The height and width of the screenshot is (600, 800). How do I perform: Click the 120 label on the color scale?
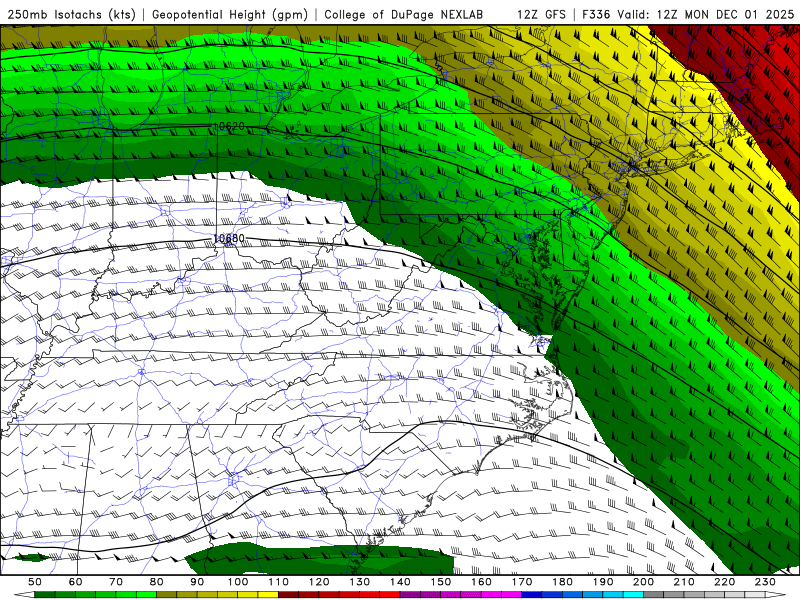pos(319,582)
